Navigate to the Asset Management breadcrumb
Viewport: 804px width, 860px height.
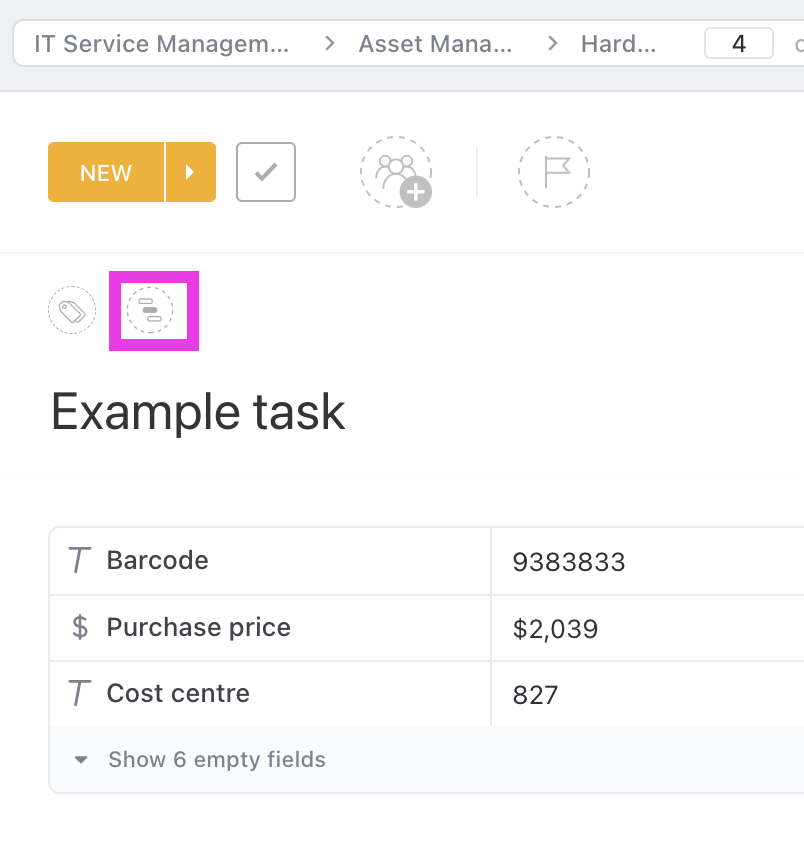pyautogui.click(x=437, y=43)
